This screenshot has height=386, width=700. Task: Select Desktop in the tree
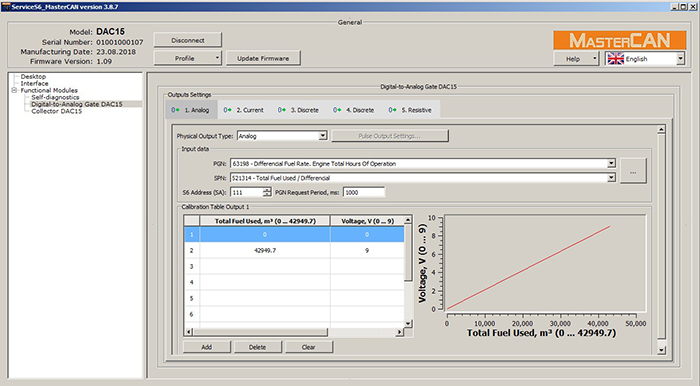[33, 77]
